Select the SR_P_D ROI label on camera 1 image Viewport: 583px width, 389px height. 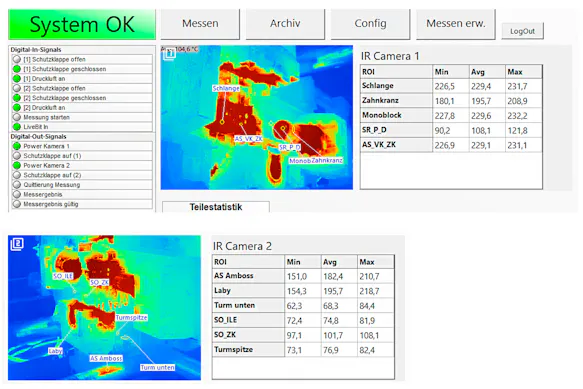click(290, 147)
